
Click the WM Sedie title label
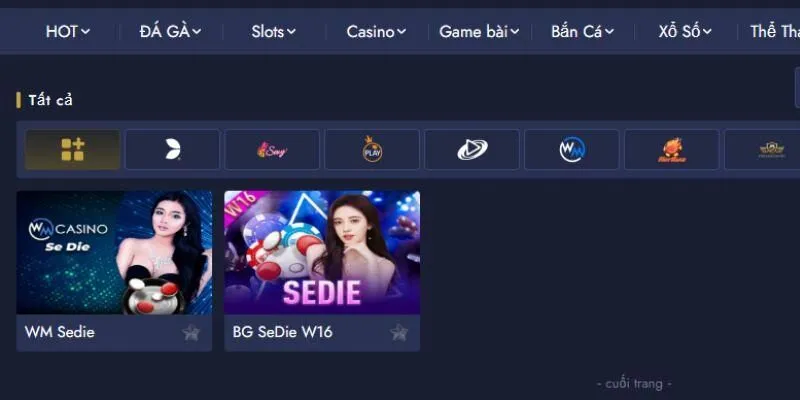[x=60, y=332]
